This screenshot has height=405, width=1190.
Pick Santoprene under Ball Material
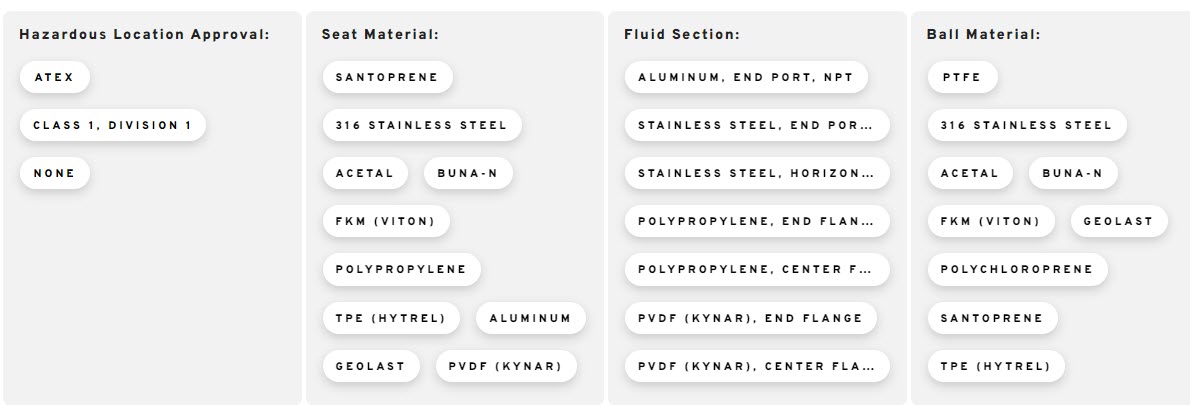[x=992, y=318]
